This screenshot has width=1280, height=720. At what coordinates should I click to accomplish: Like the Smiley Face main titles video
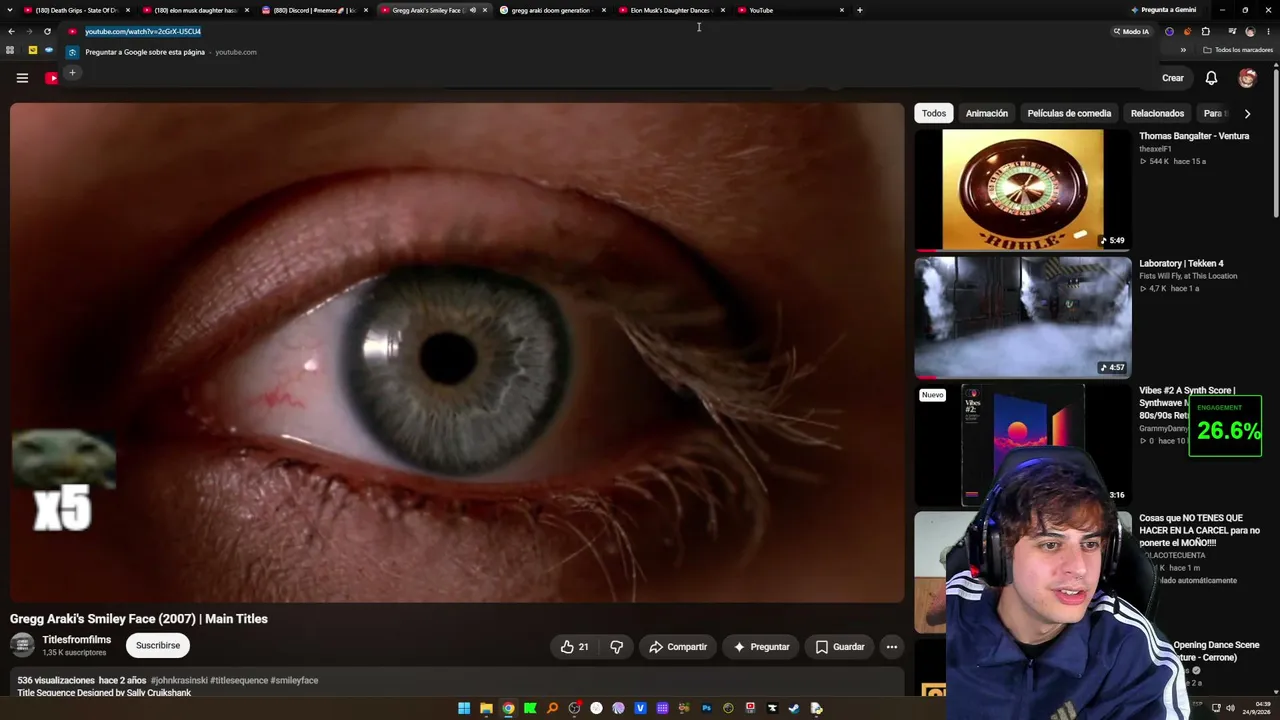tap(575, 647)
